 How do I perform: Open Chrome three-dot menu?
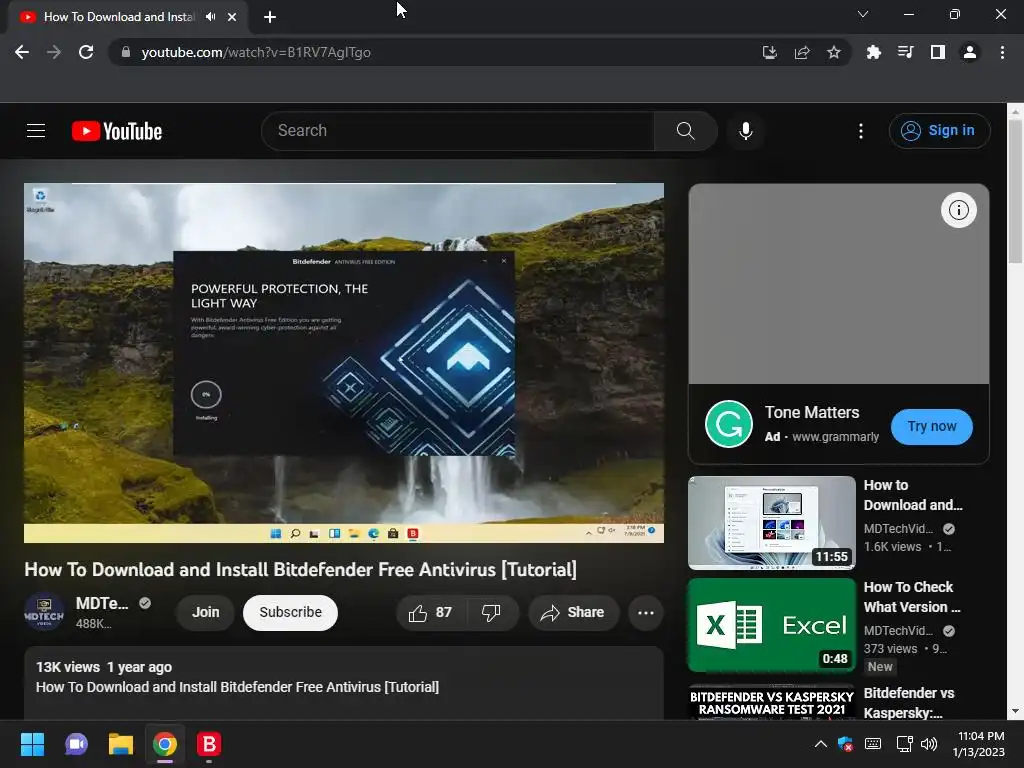[1002, 52]
